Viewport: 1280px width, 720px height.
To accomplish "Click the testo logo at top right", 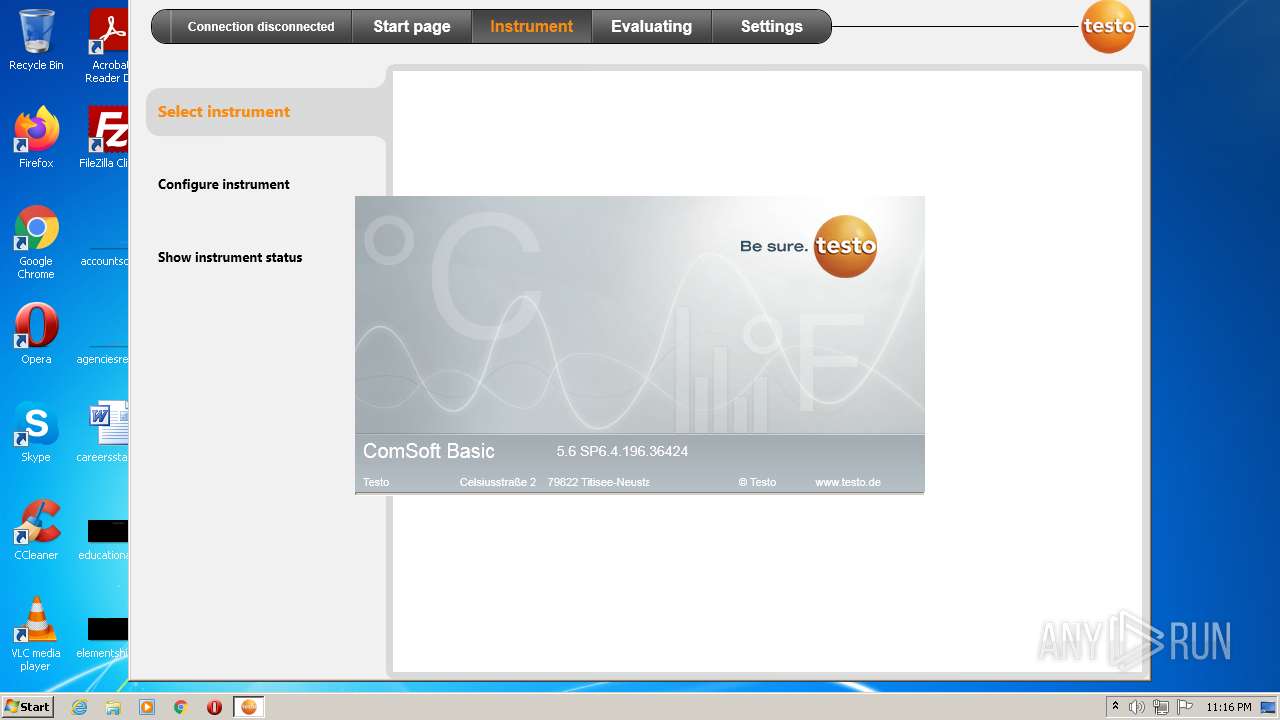I will [1108, 26].
